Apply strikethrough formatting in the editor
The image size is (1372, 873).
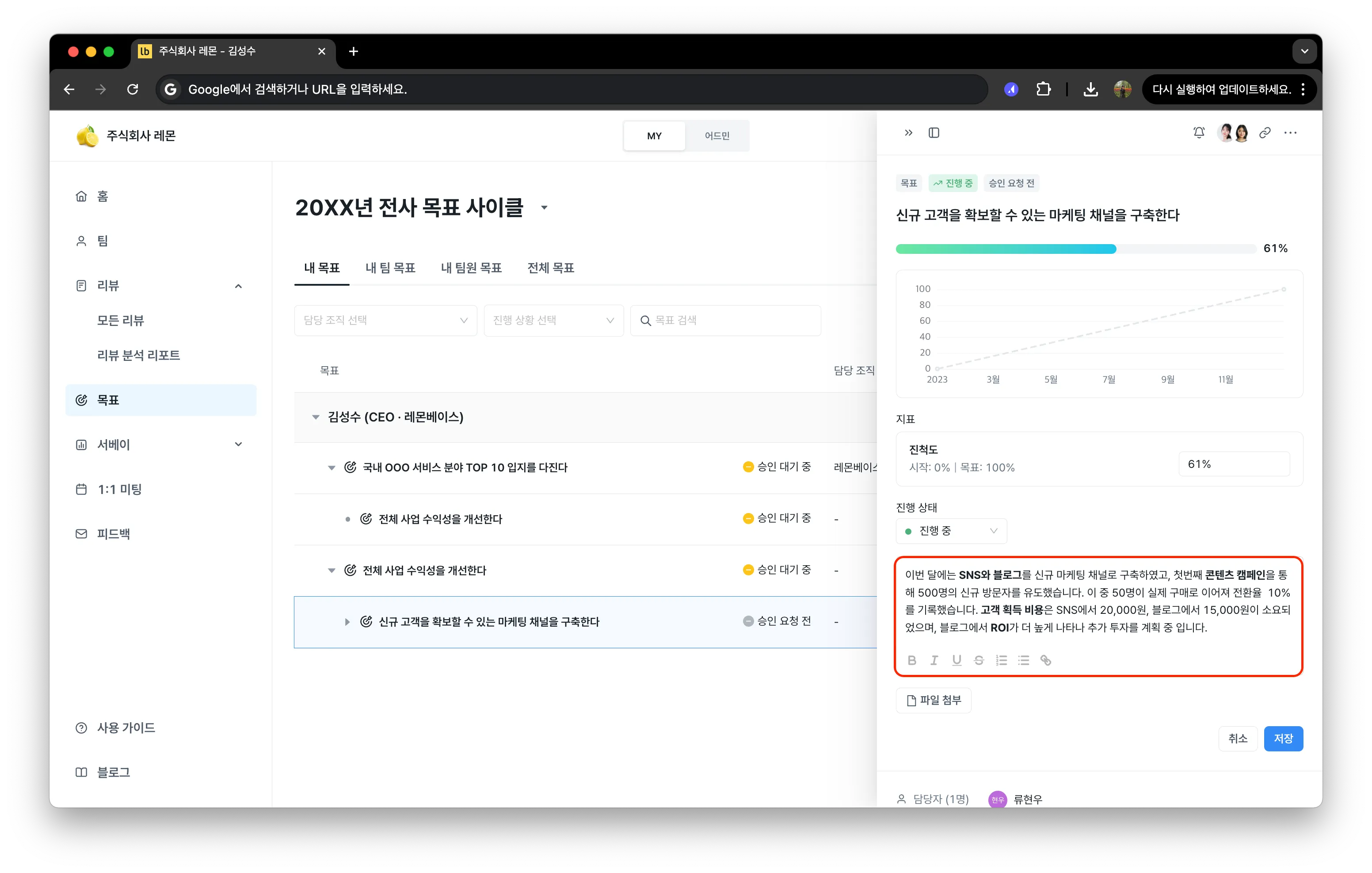pyautogui.click(x=979, y=660)
